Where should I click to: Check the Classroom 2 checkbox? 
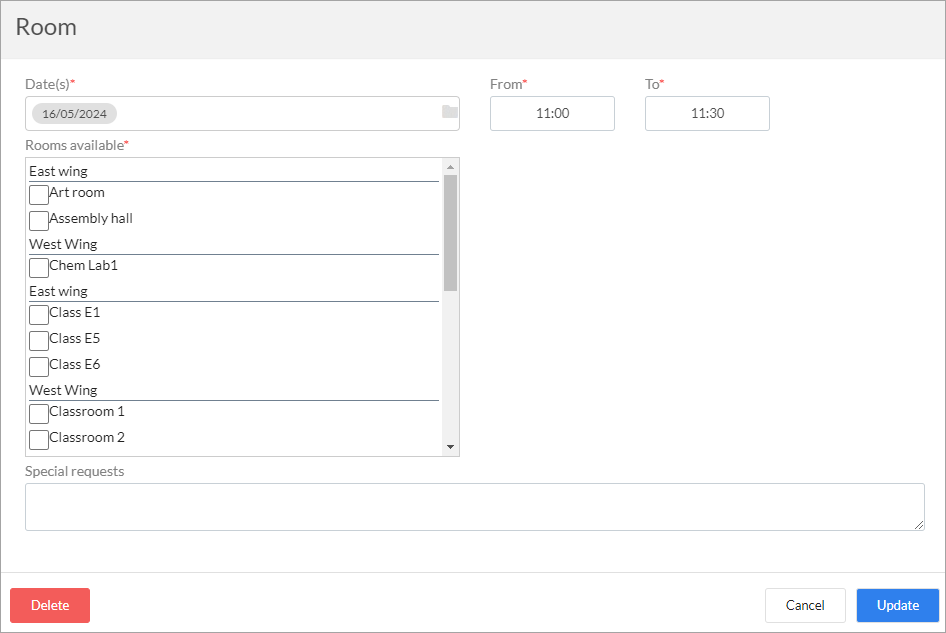(x=39, y=440)
